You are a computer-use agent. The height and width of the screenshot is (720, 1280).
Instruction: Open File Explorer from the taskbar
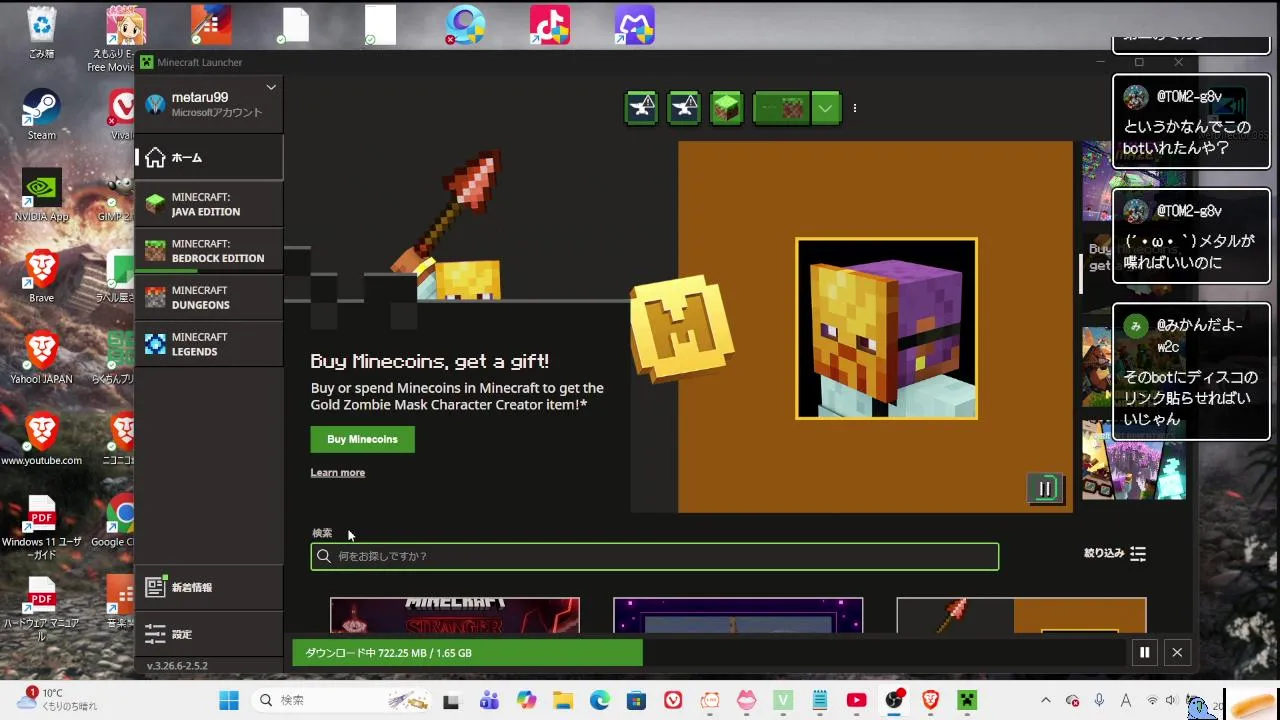pos(563,700)
